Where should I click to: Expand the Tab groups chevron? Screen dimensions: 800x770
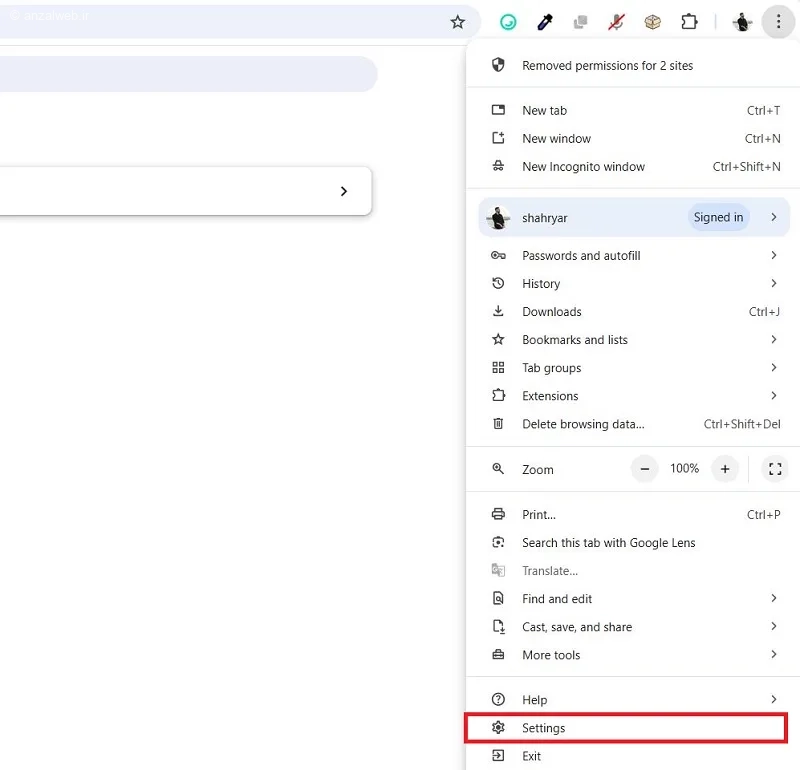pyautogui.click(x=774, y=367)
